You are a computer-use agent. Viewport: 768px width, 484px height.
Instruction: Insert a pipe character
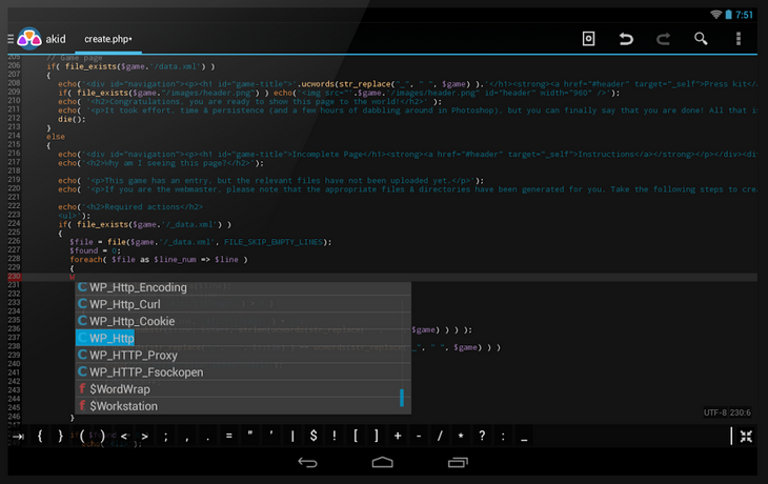pyautogui.click(x=292, y=436)
